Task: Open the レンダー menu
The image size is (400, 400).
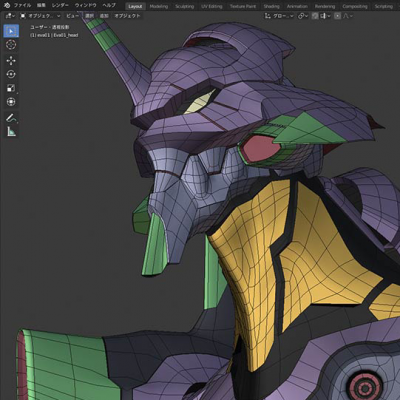Action: coord(60,6)
